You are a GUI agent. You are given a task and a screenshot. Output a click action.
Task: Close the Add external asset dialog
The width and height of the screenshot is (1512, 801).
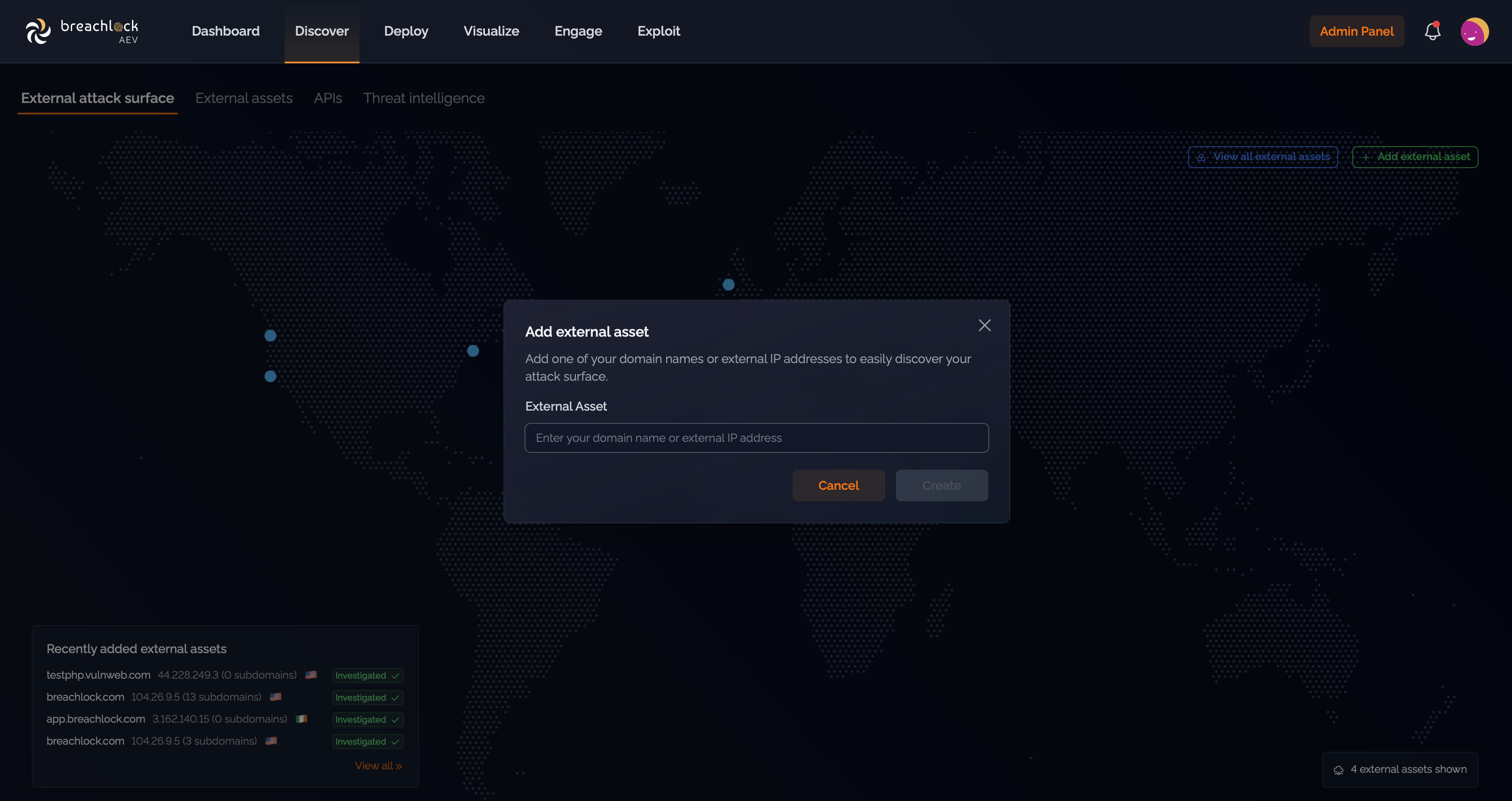984,325
